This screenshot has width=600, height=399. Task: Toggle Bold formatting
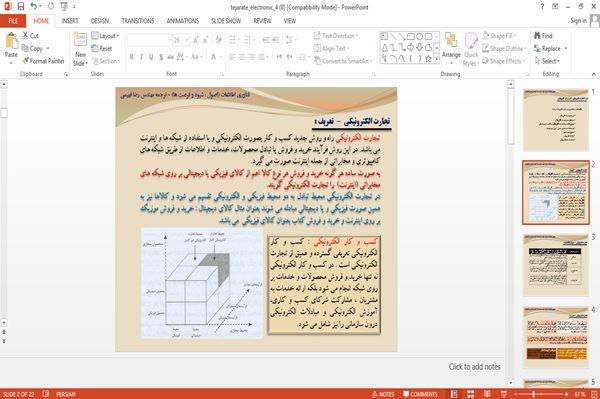point(132,57)
